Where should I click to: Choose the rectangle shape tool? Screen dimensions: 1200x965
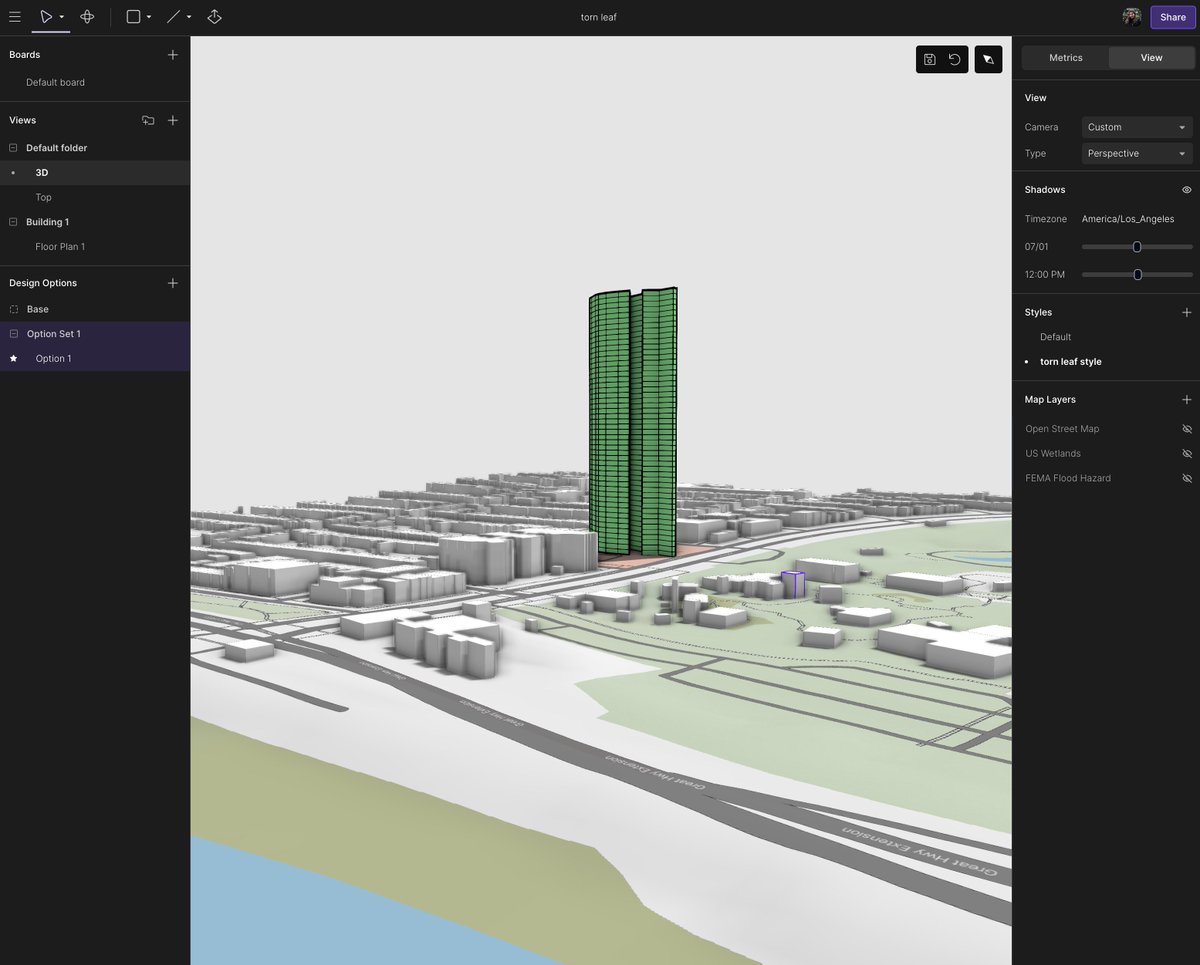click(x=133, y=17)
